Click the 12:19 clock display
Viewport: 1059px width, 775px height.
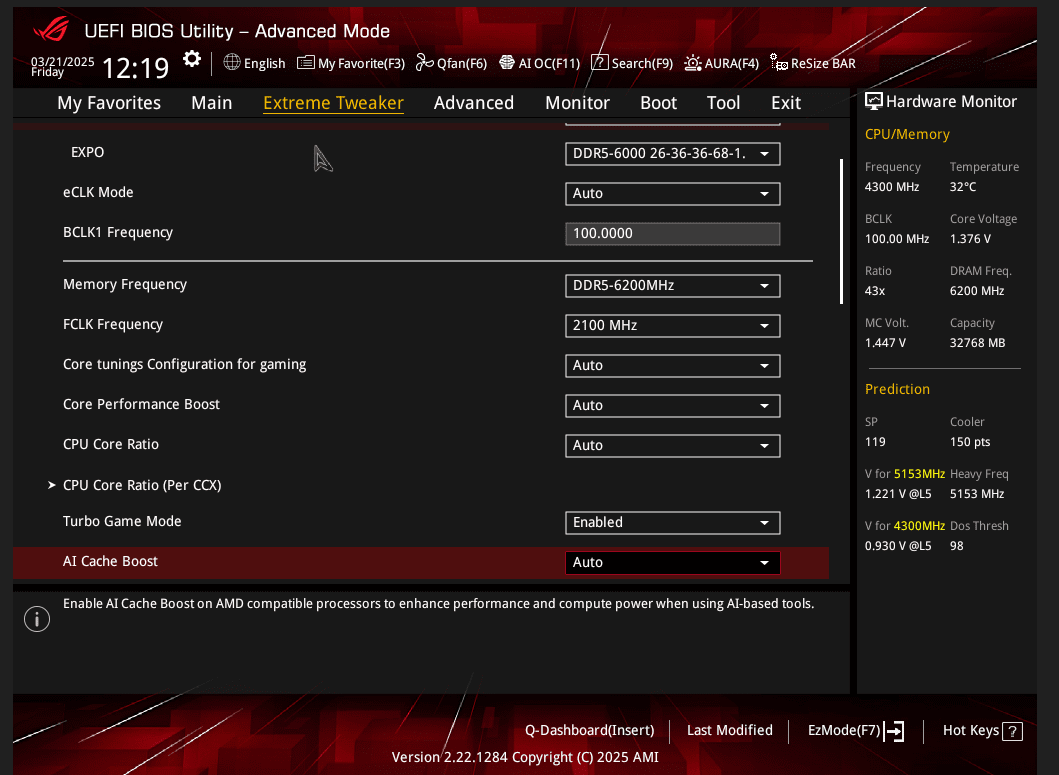coord(135,68)
